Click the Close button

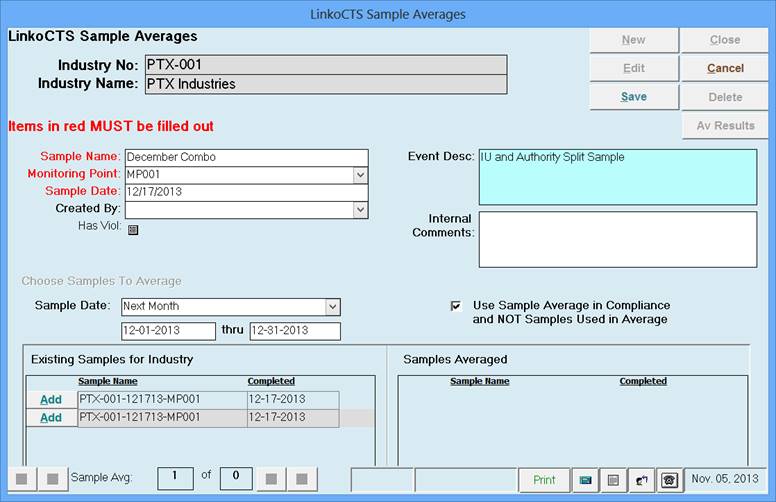[725, 40]
